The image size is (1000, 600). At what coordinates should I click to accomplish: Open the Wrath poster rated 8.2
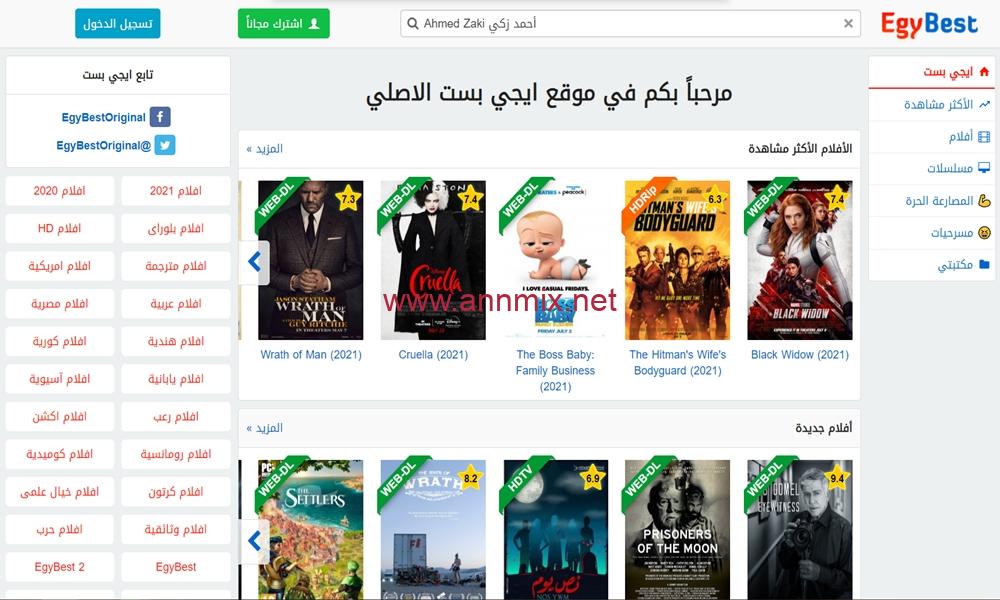(433, 529)
